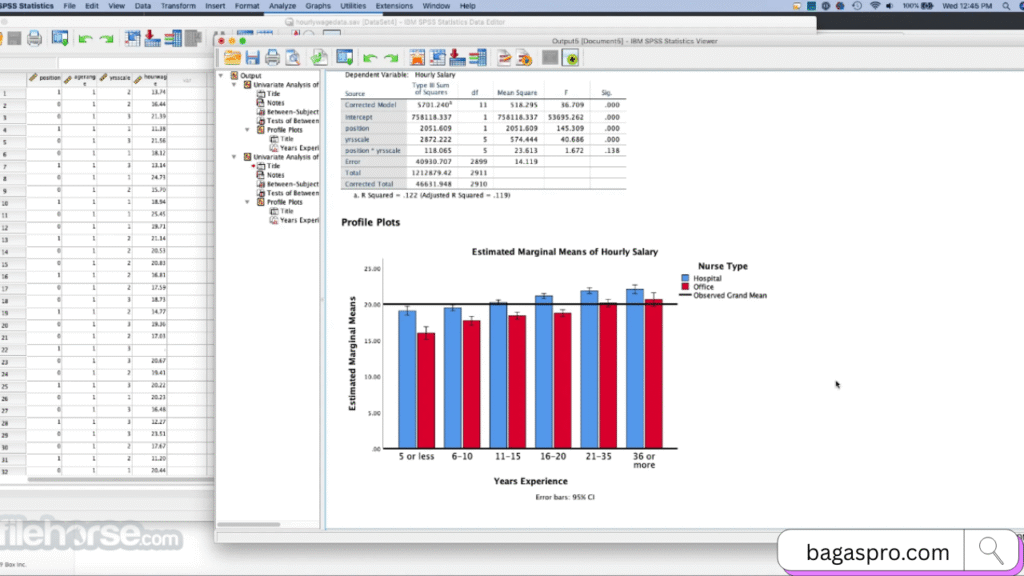Click the bagaspro.com search magnifier
This screenshot has width=1024, height=576.
click(x=990, y=550)
